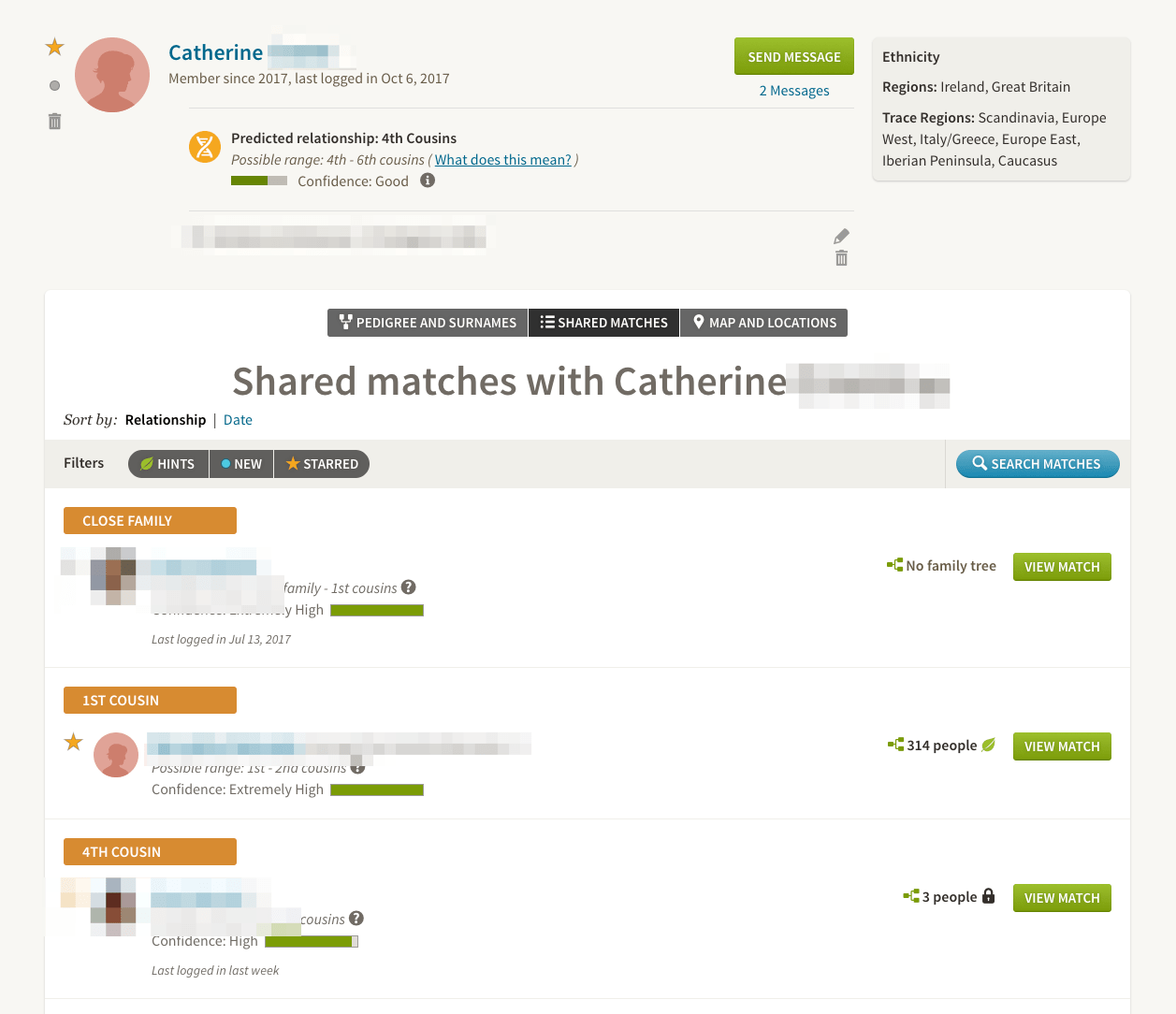1176x1014 pixels.
Task: Click the orange DNA relationship icon
Action: (x=205, y=147)
